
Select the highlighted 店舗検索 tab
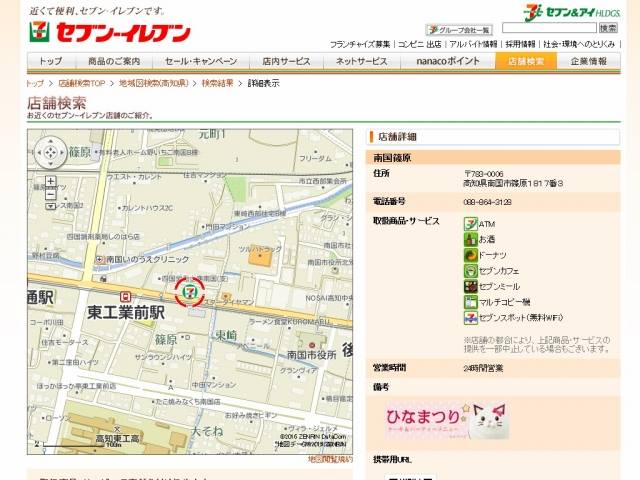tap(526, 61)
